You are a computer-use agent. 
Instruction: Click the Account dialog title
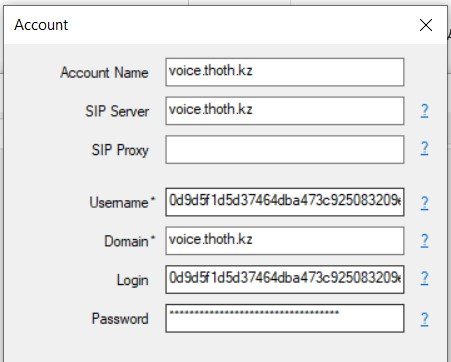pyautogui.click(x=41, y=25)
